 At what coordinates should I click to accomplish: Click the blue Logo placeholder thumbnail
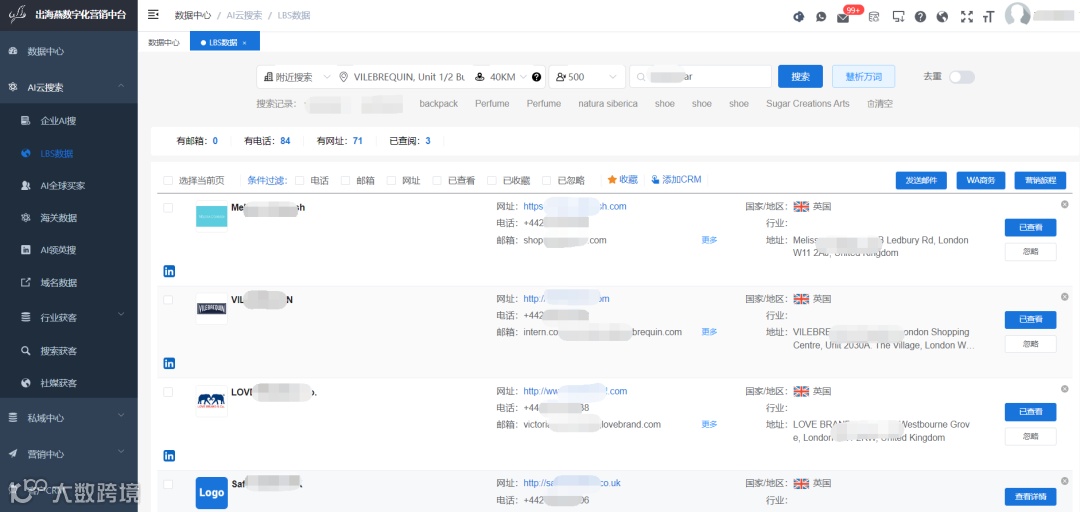pyautogui.click(x=211, y=493)
